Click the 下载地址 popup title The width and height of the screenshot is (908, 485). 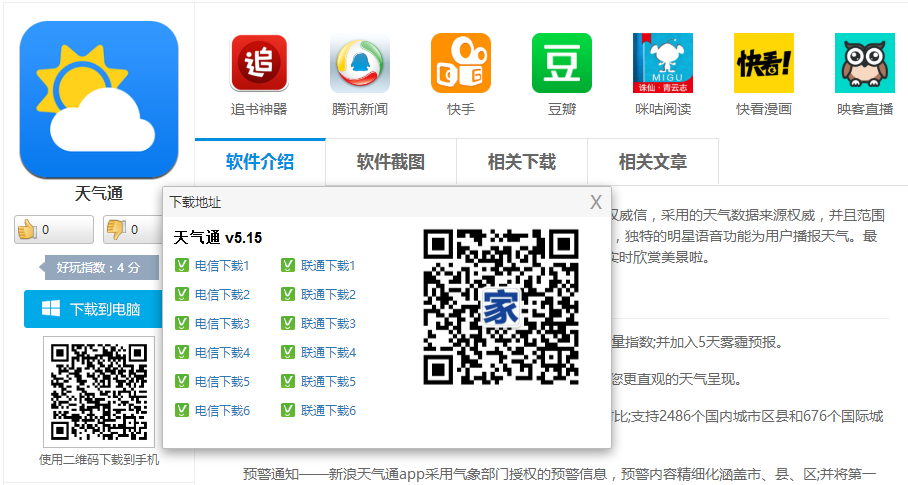[195, 202]
